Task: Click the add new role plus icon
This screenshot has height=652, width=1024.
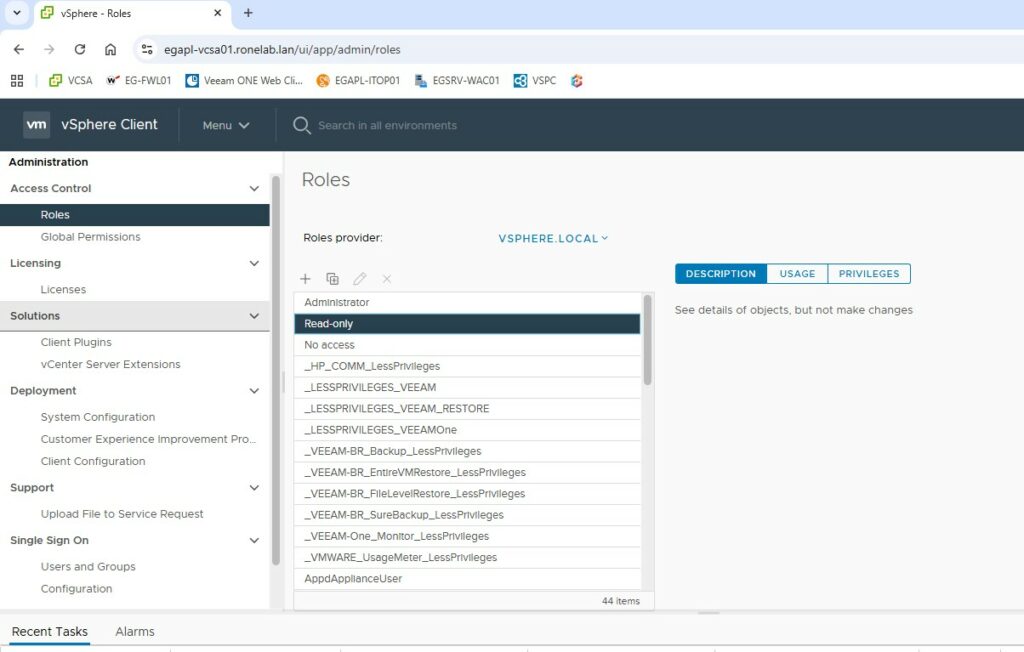Action: tap(306, 279)
